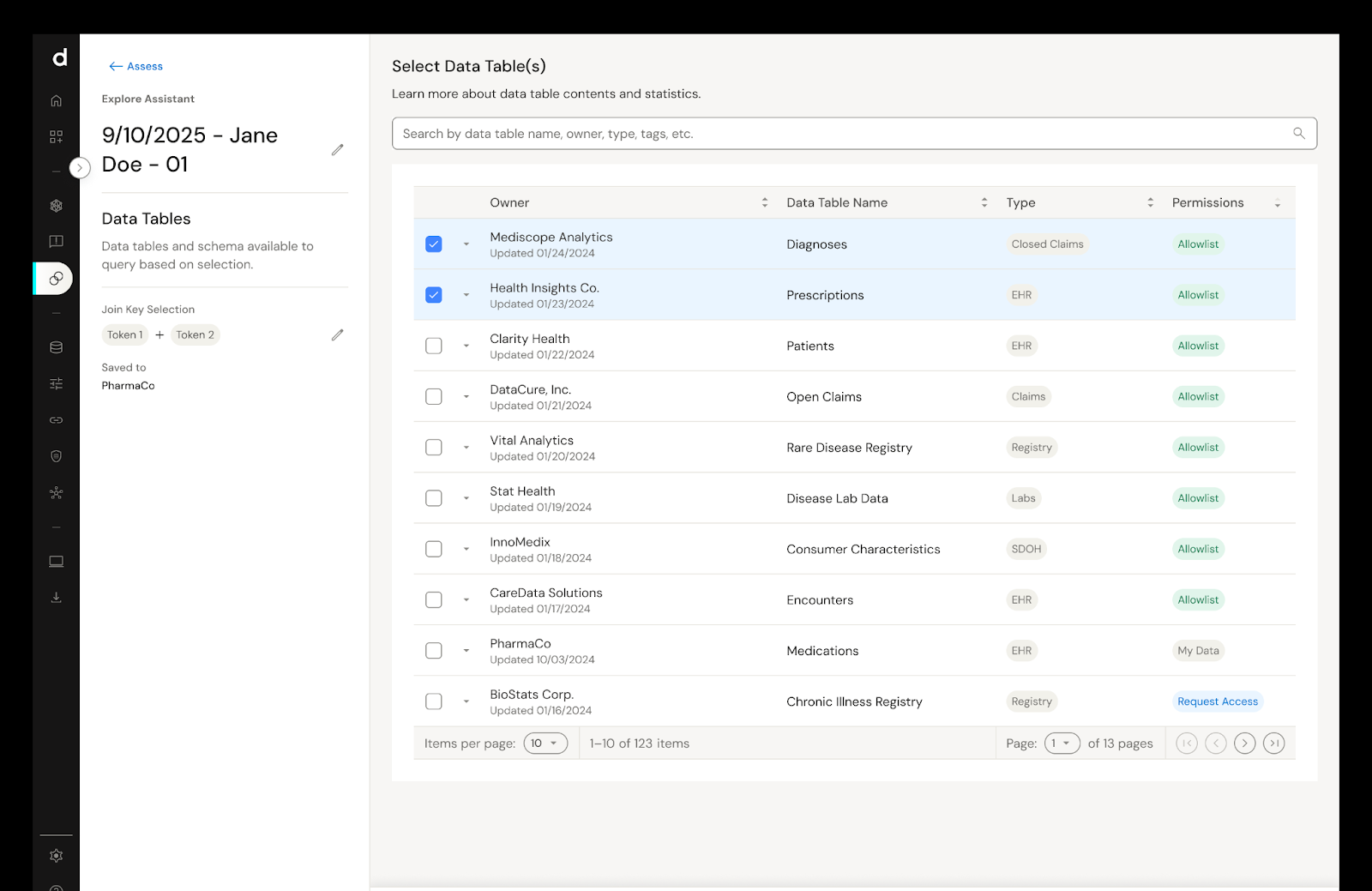
Task: Select the Clarity Health checkbox
Action: tap(434, 346)
